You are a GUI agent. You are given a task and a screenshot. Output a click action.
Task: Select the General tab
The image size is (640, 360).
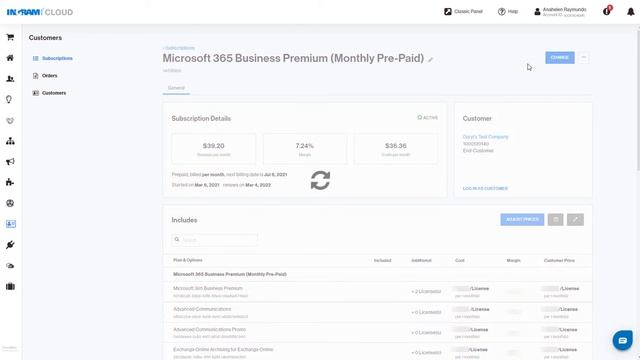[x=176, y=88]
